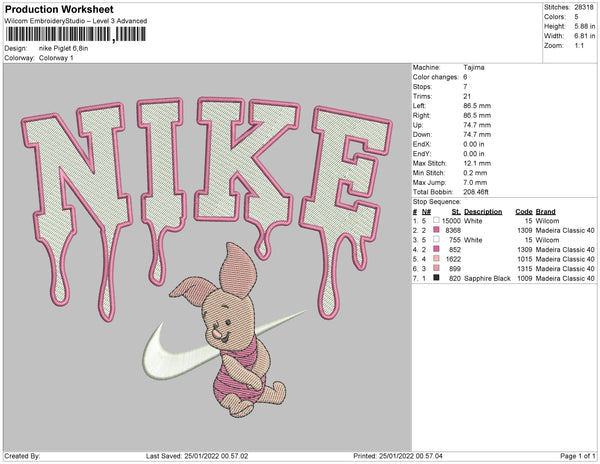The image size is (600, 464).
Task: Click the code '1009' in row 7
Action: pos(525,278)
